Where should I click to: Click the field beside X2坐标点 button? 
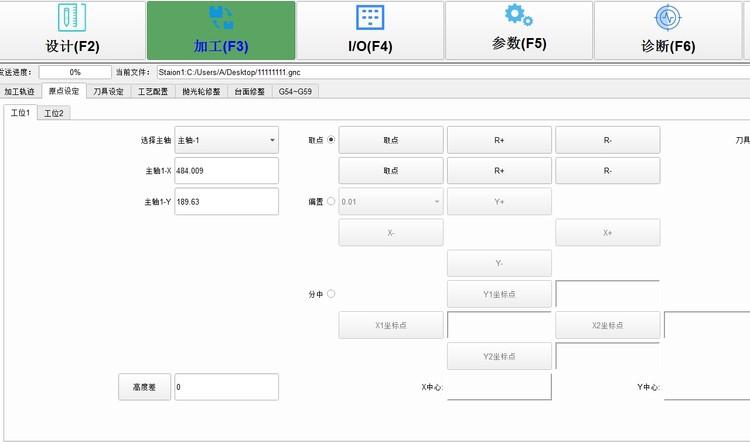(707, 325)
